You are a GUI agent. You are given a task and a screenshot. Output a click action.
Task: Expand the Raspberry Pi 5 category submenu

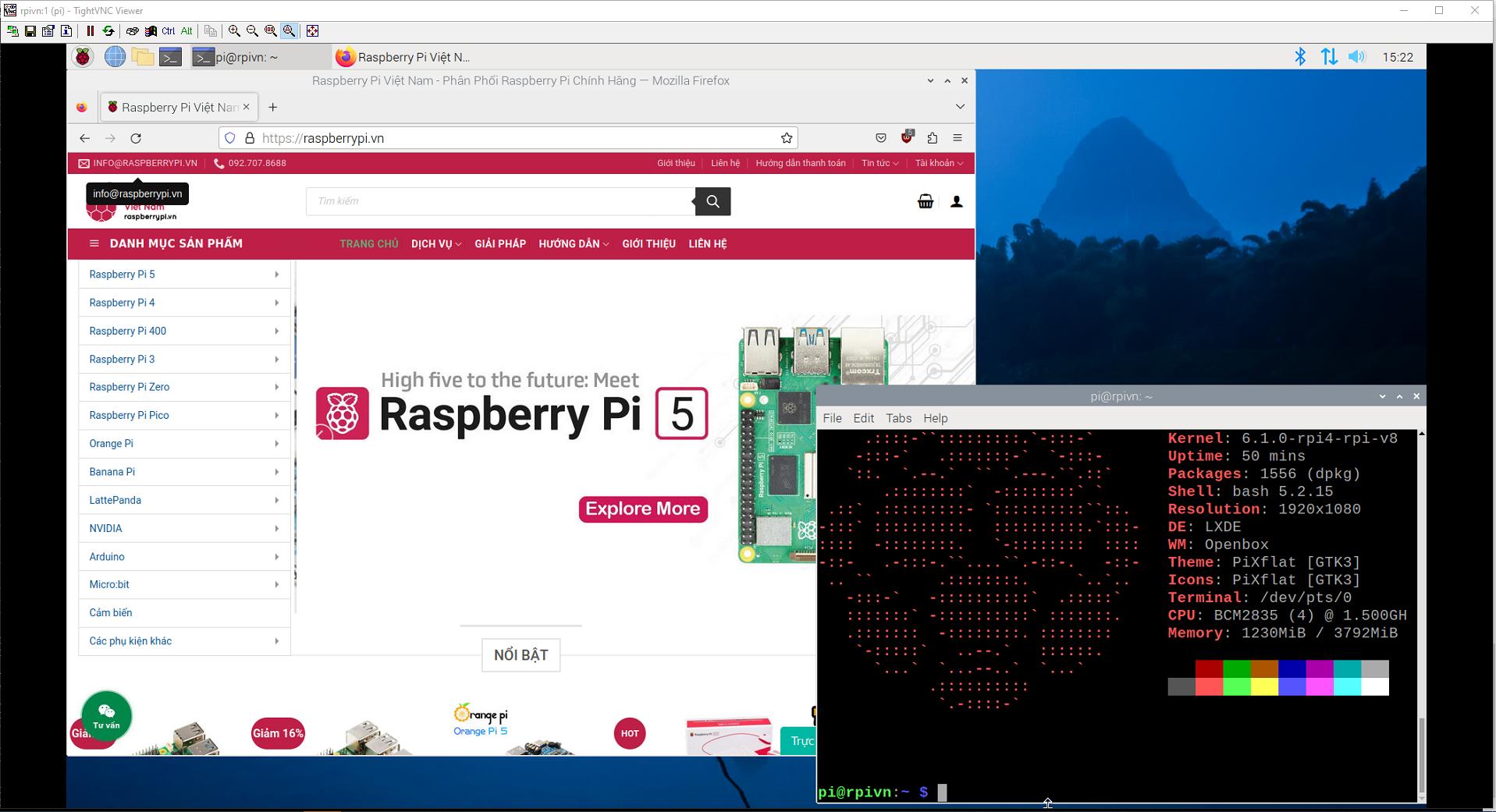(276, 275)
